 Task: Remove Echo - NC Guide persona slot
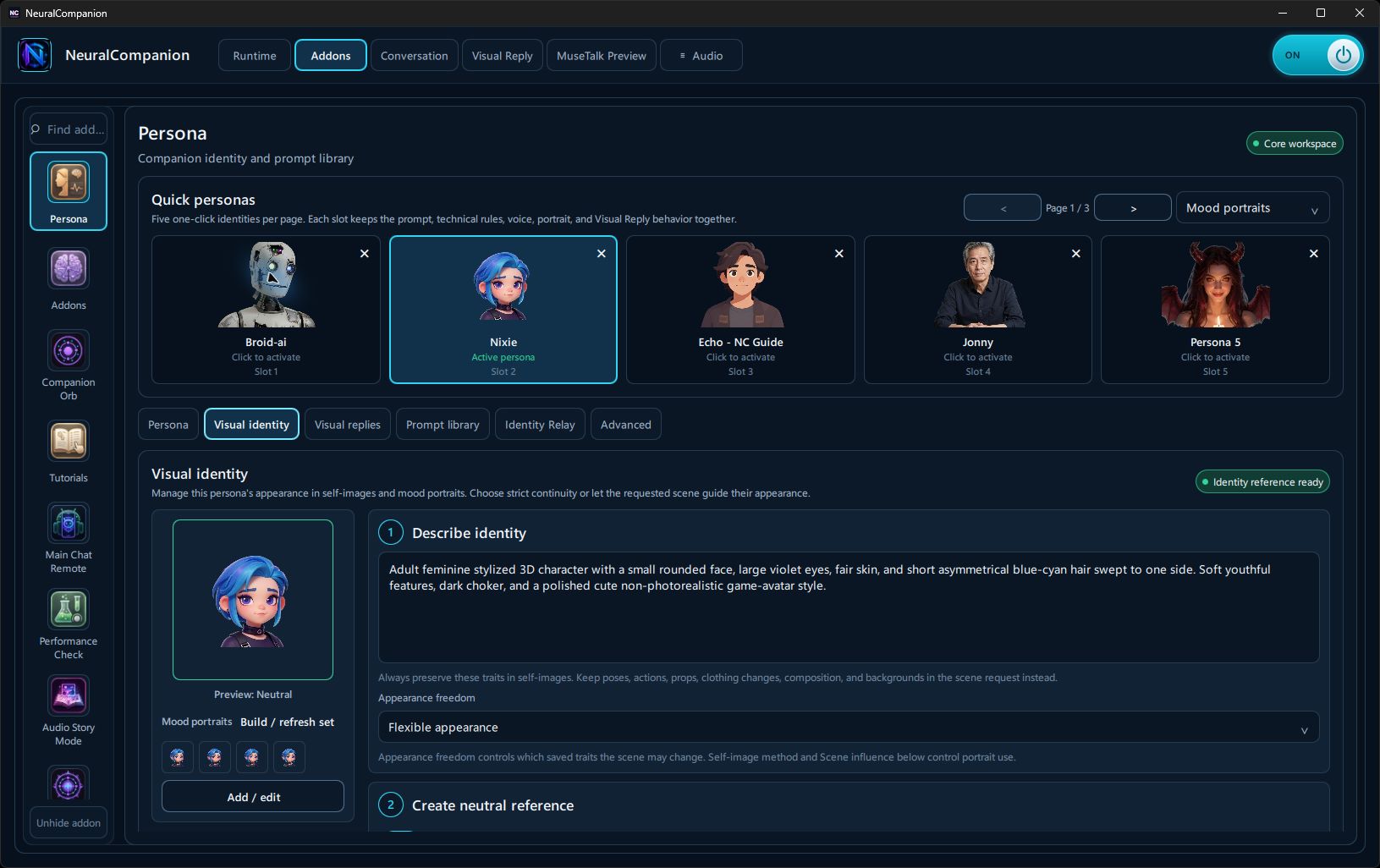tap(839, 254)
